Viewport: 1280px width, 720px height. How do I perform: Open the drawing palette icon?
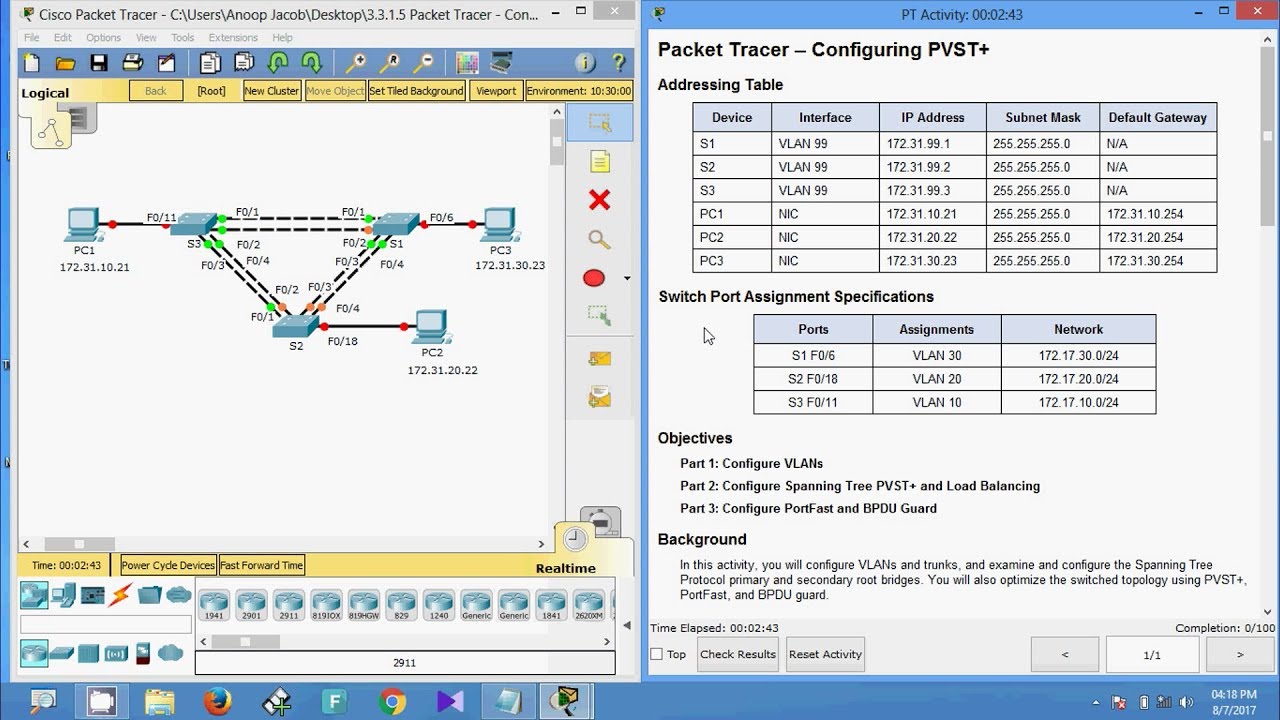click(467, 63)
